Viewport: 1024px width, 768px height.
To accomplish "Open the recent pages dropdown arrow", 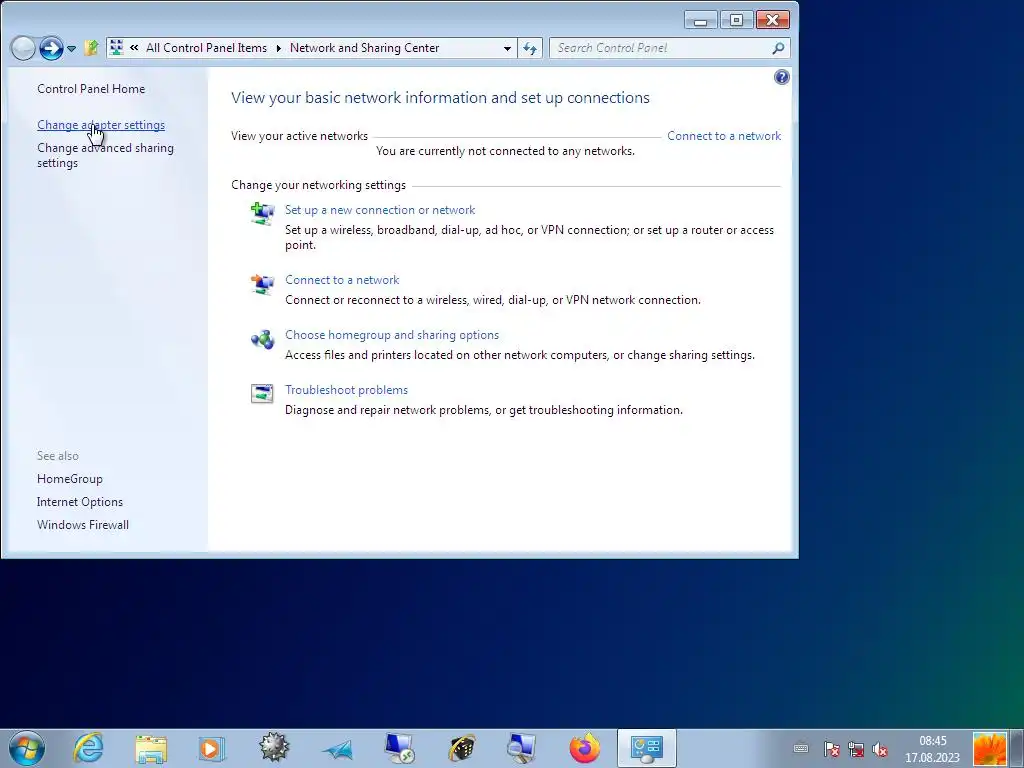I will click(x=71, y=48).
